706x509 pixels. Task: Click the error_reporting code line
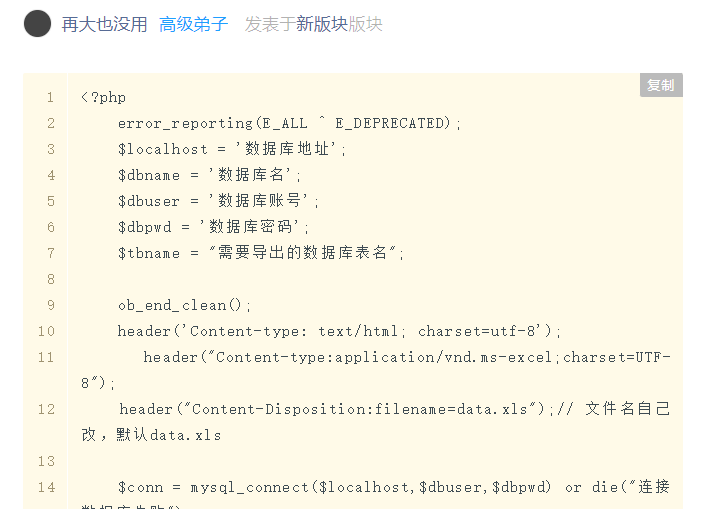[289, 123]
